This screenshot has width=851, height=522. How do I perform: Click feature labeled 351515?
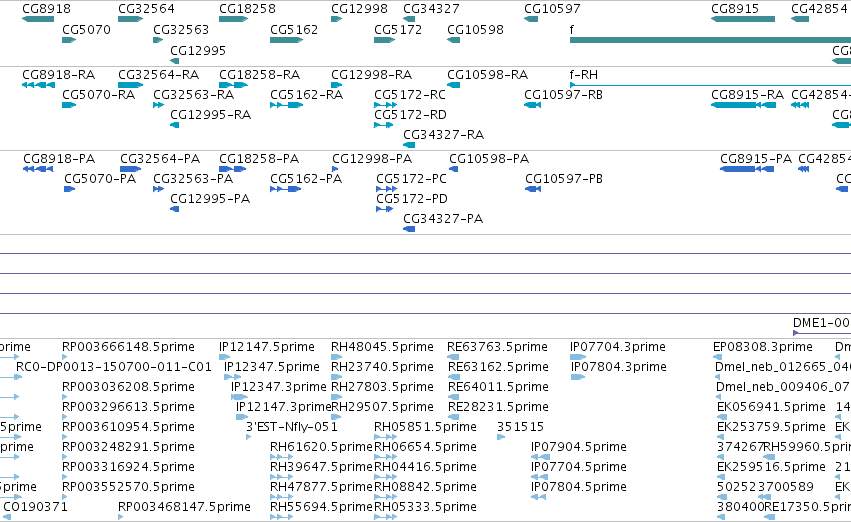click(520, 427)
